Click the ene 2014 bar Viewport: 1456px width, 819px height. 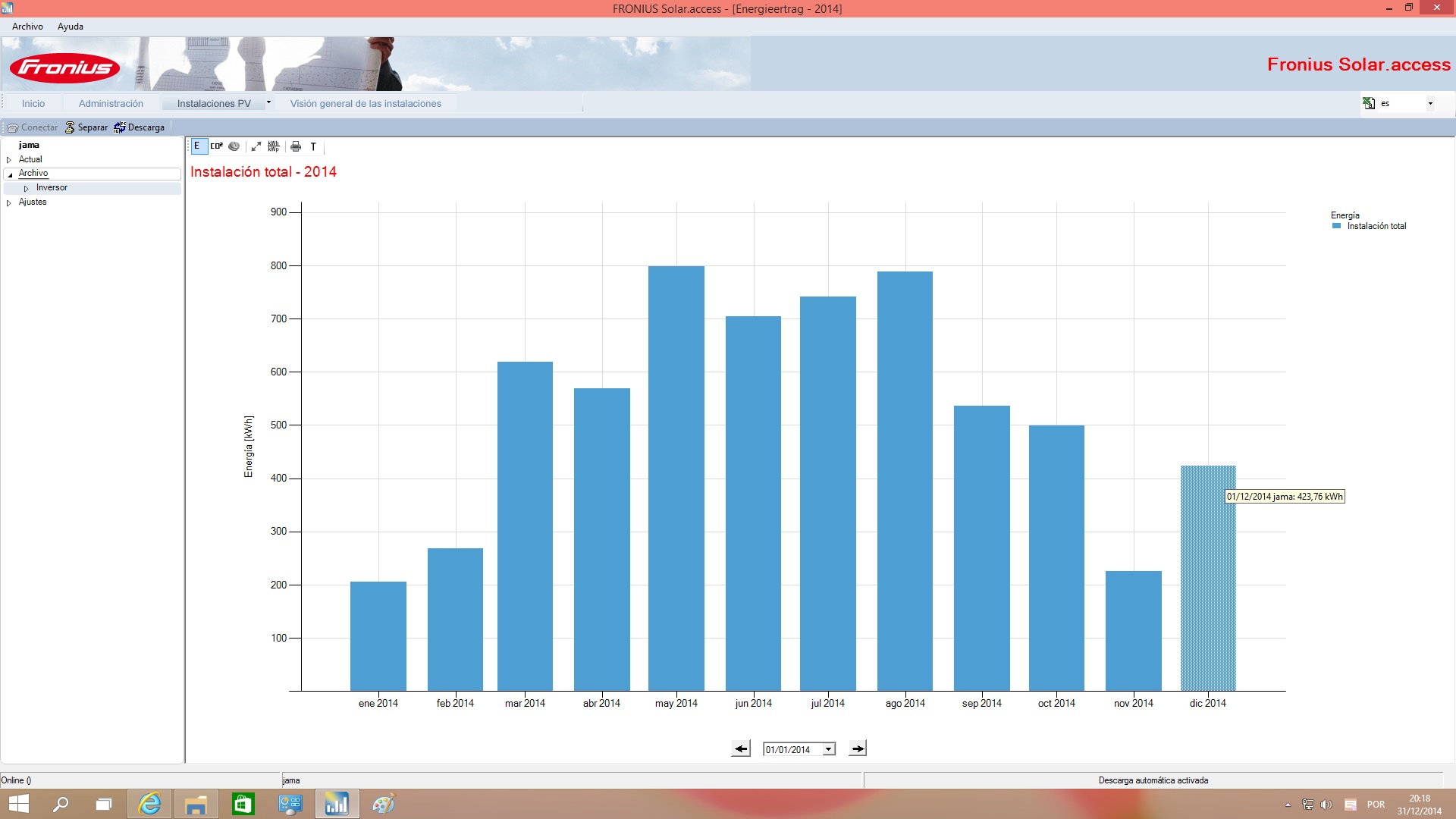pyautogui.click(x=378, y=636)
